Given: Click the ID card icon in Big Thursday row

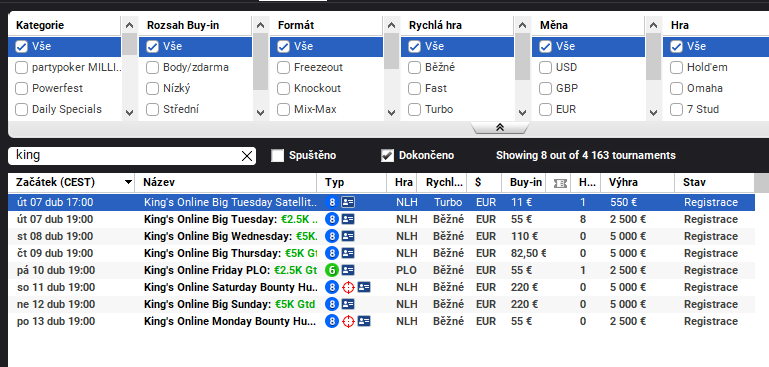Looking at the screenshot, I should coord(348,253).
